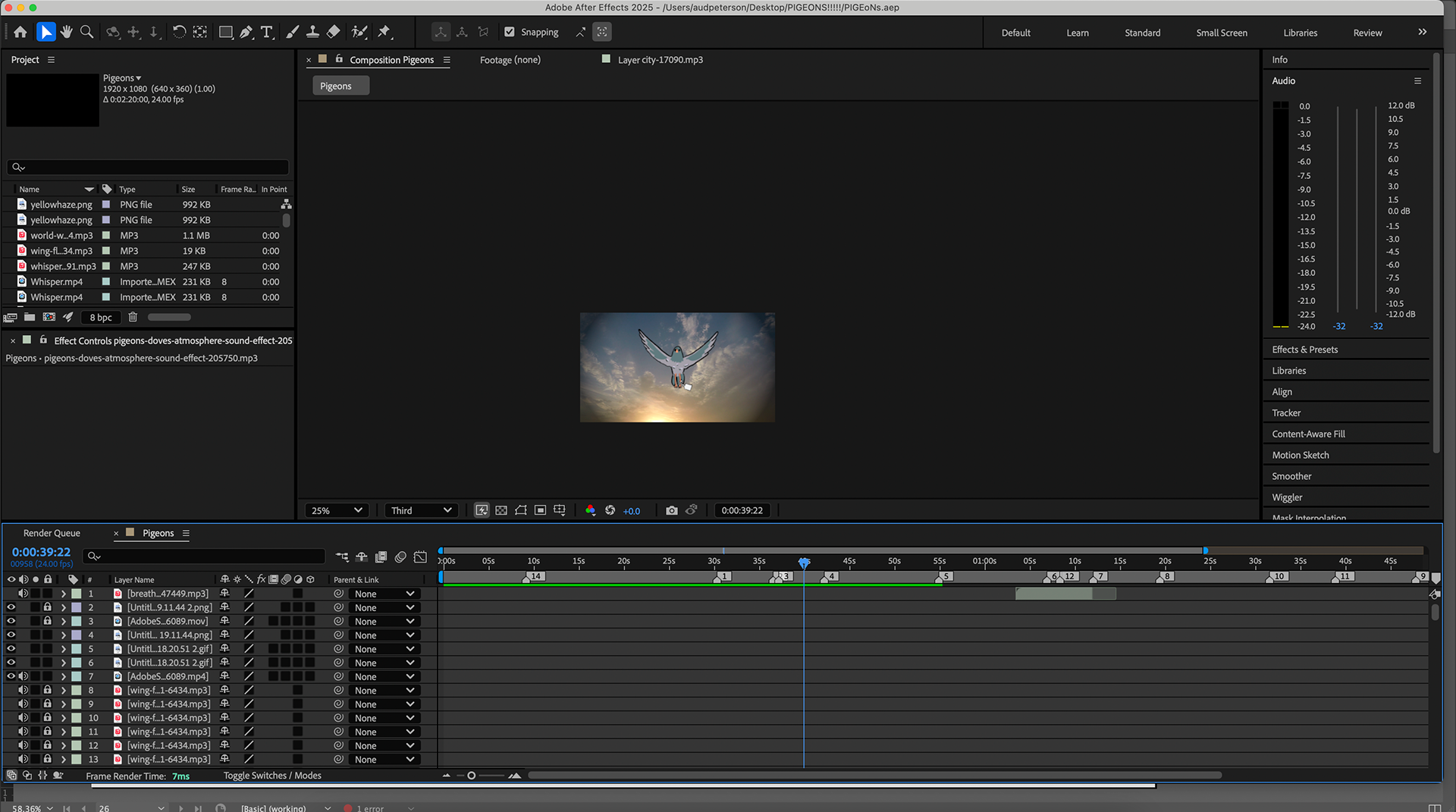Select the Roto Brush tool
1456x812 pixels.
pos(359,32)
